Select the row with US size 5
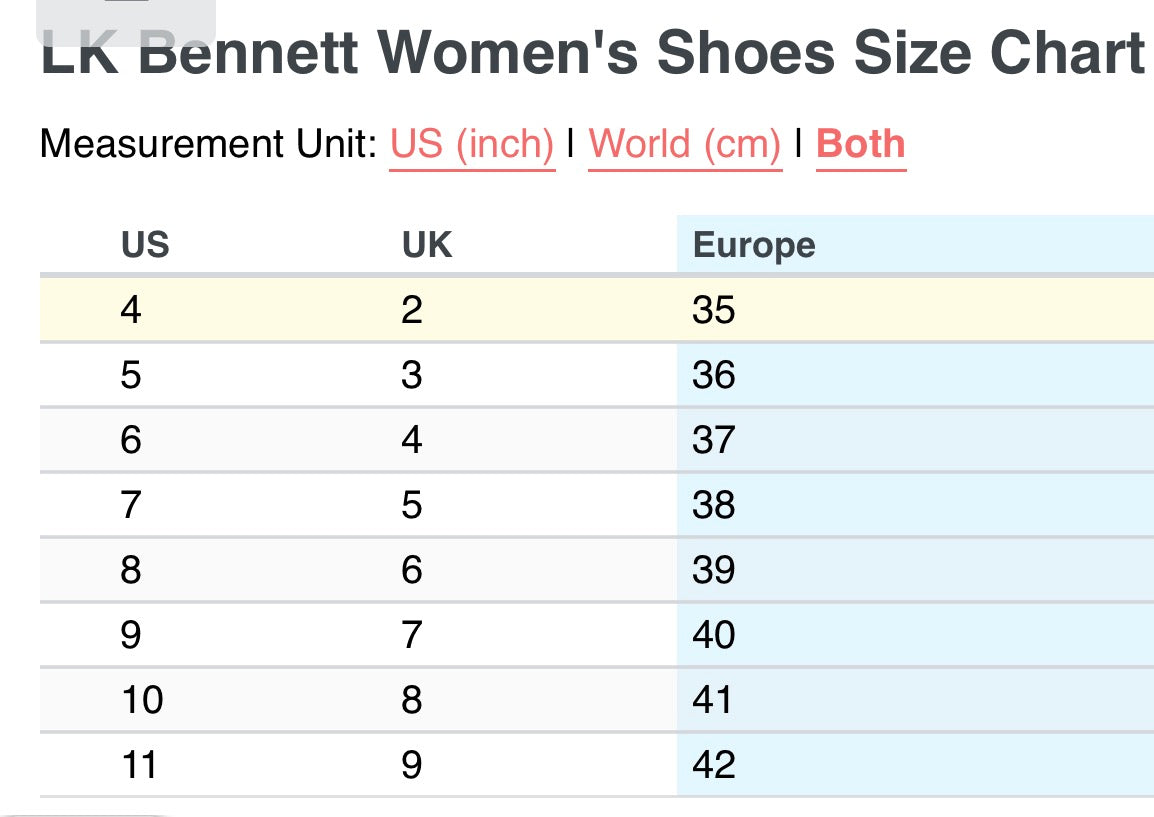 [597, 375]
